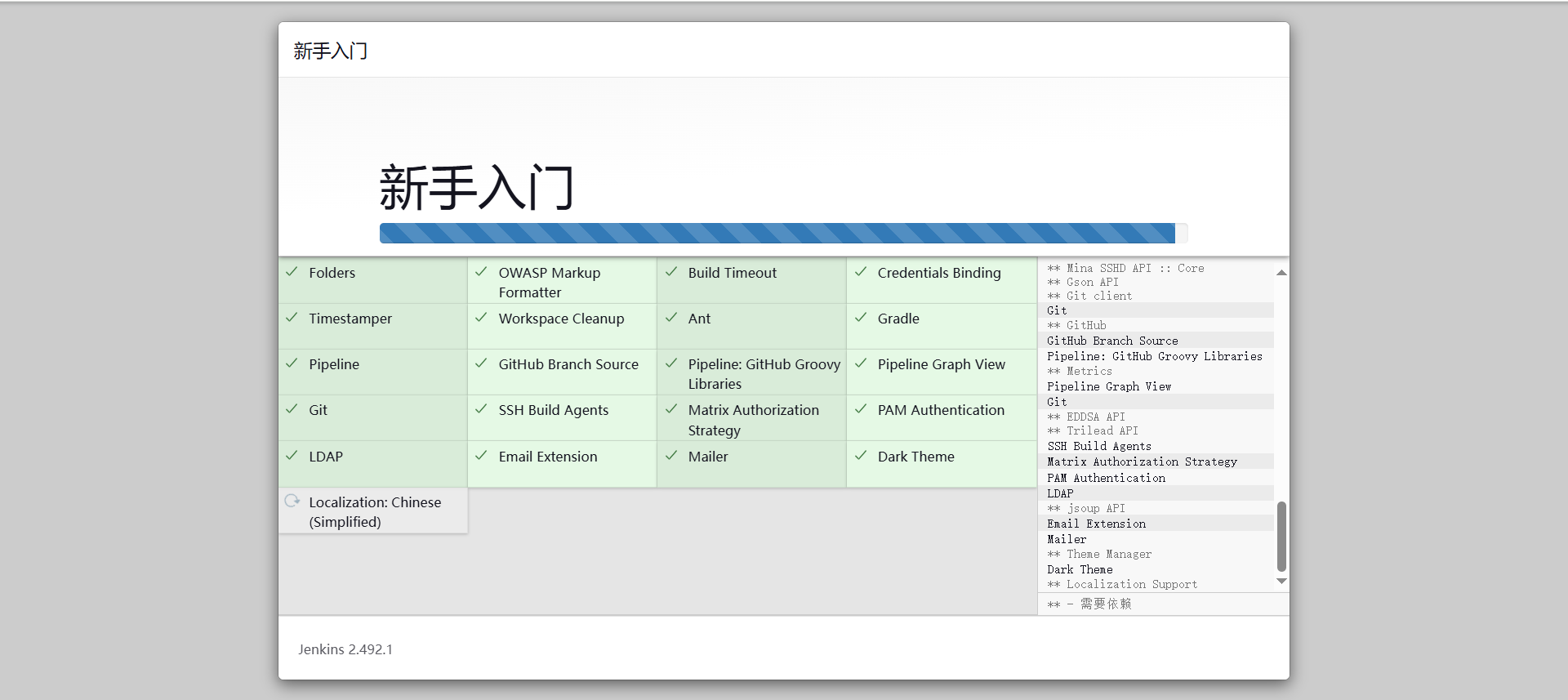Screen dimensions: 1568x700
Task: Click log line Matrix Authorization Strategy
Action: [1143, 461]
